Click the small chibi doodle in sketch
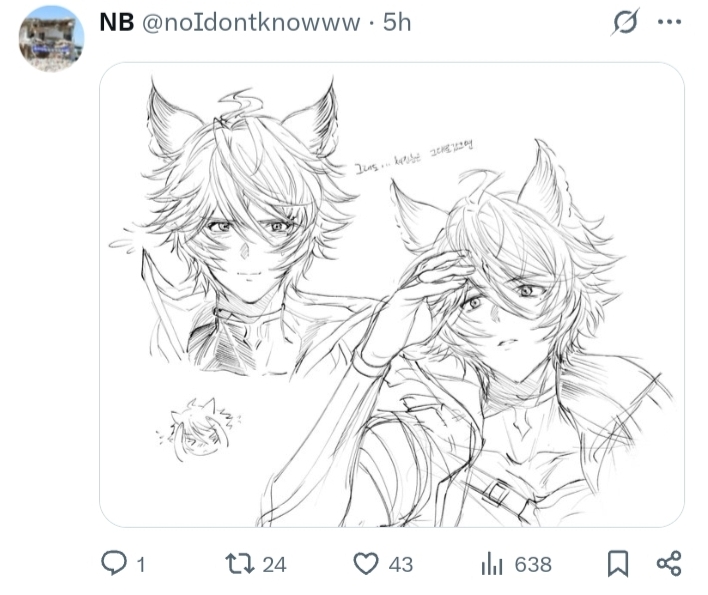 tap(199, 429)
